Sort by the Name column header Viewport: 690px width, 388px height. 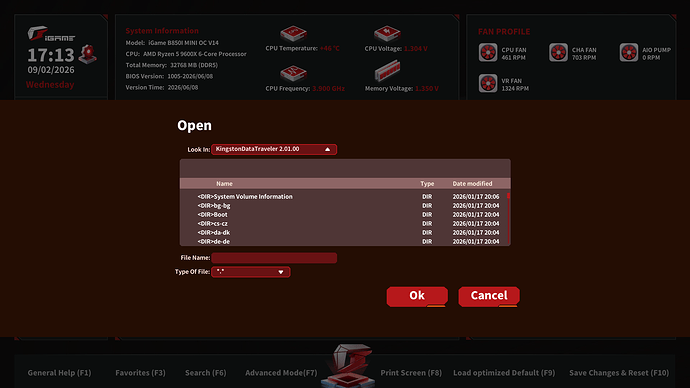pyautogui.click(x=224, y=183)
